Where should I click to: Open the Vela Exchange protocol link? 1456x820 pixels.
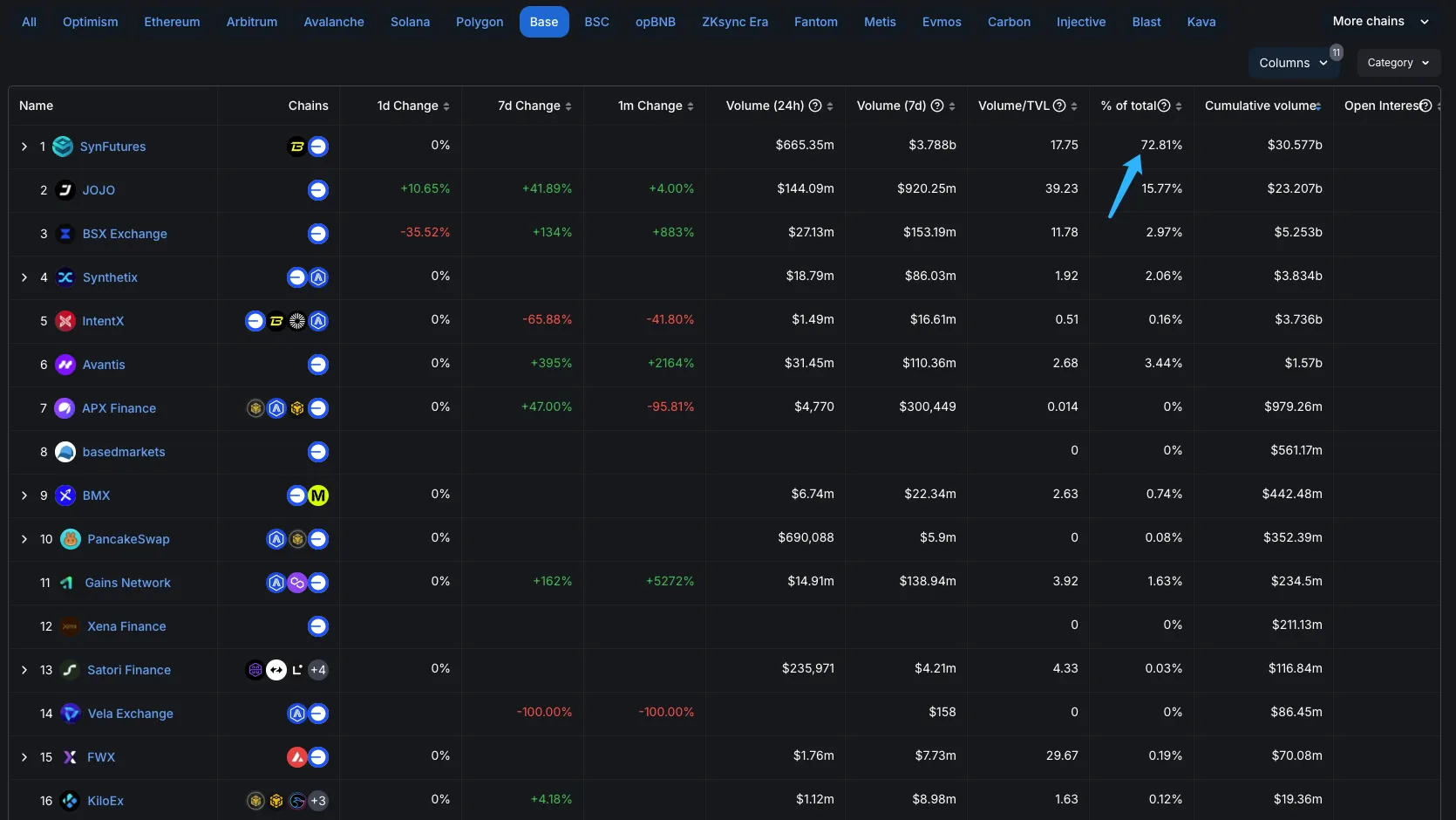point(130,714)
